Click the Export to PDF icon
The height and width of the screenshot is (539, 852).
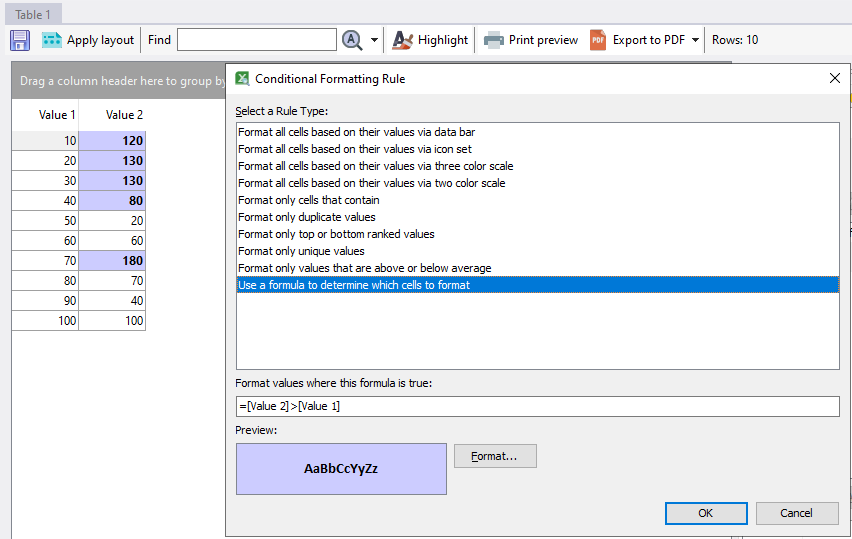pyautogui.click(x=598, y=40)
